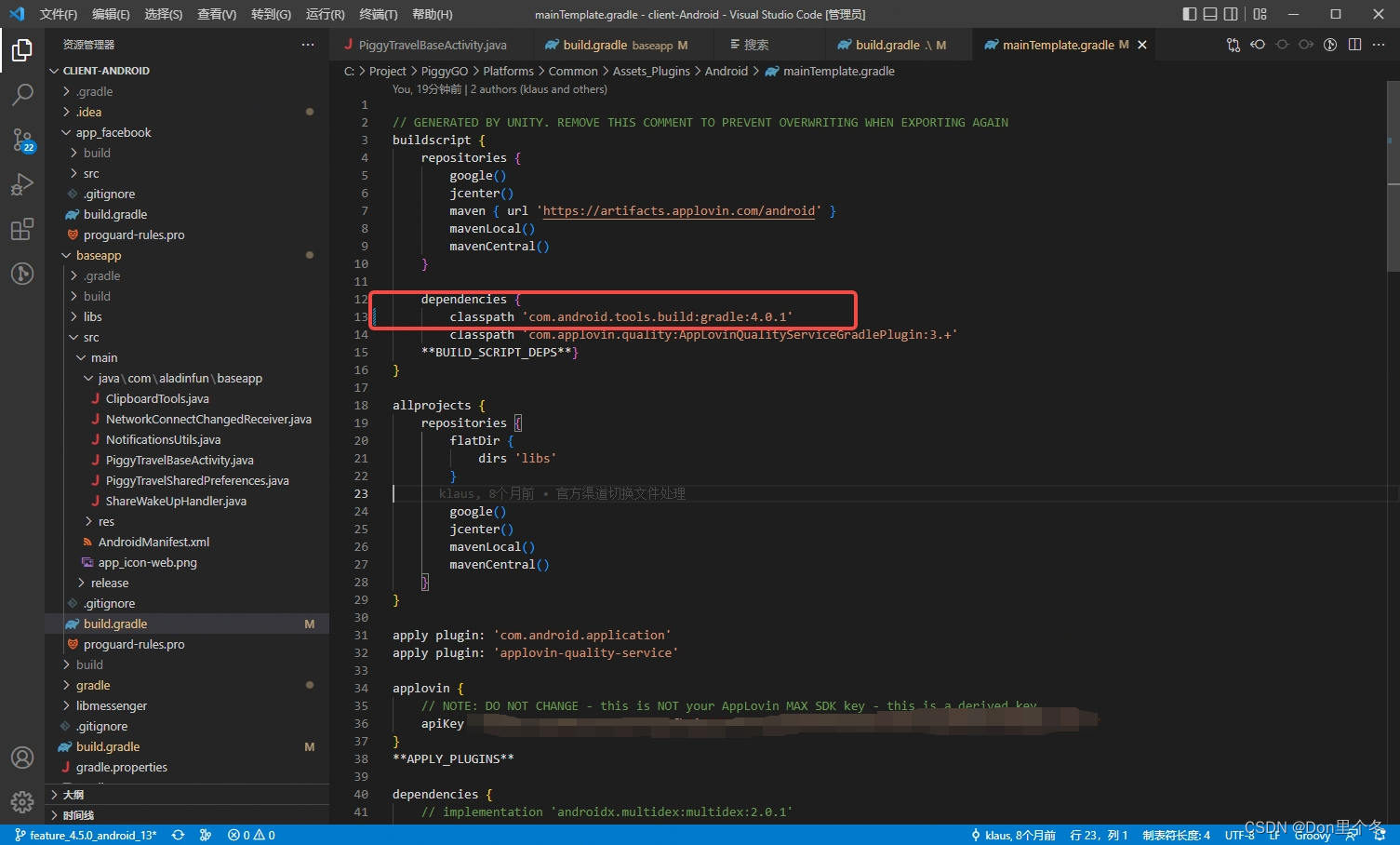The height and width of the screenshot is (845, 1400).
Task: Select Groovy language mode in status bar
Action: click(x=1313, y=836)
